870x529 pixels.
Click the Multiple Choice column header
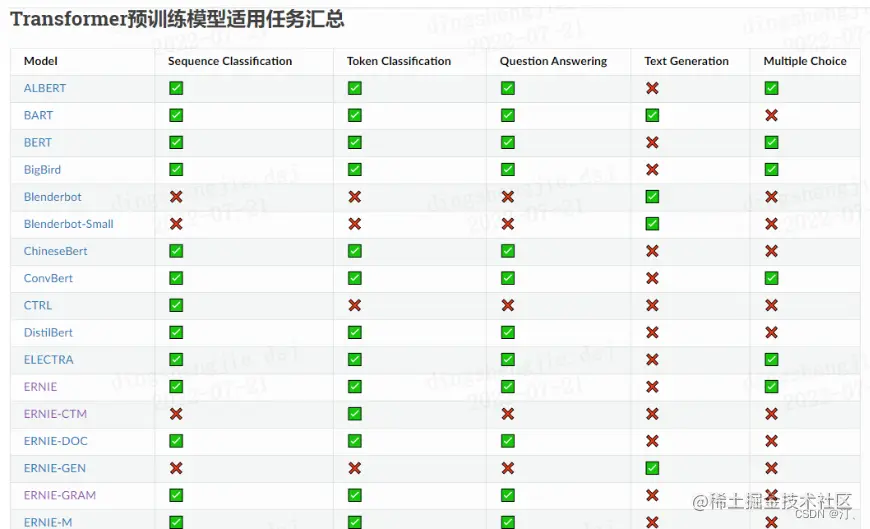tap(805, 61)
